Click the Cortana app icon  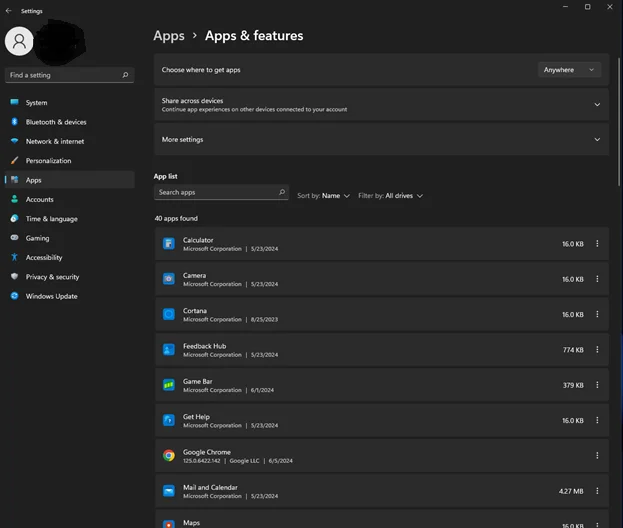coord(168,314)
